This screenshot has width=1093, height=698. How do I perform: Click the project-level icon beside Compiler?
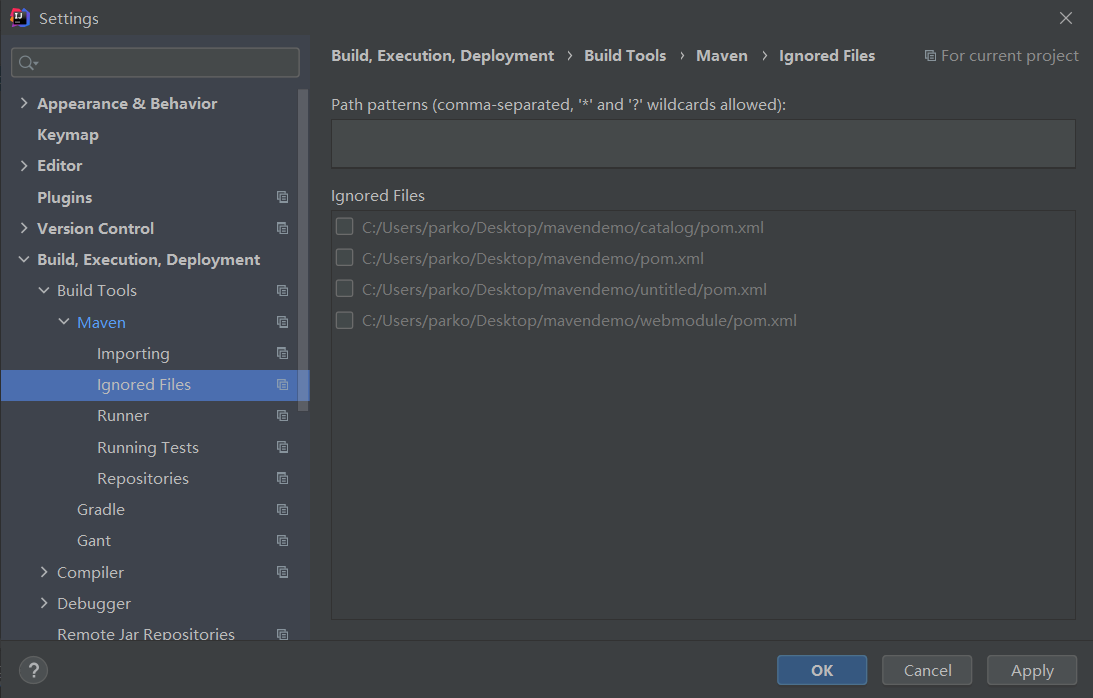click(x=282, y=572)
